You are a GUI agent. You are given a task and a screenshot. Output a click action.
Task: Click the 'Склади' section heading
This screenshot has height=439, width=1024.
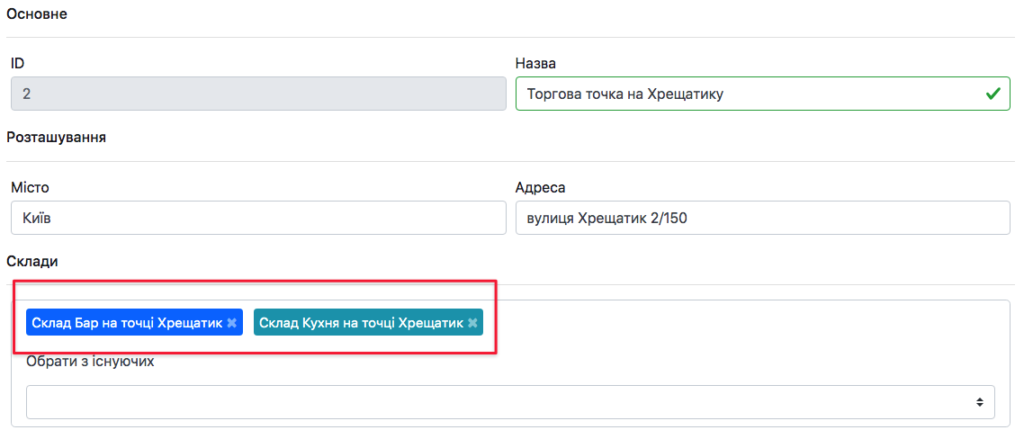pos(33,261)
